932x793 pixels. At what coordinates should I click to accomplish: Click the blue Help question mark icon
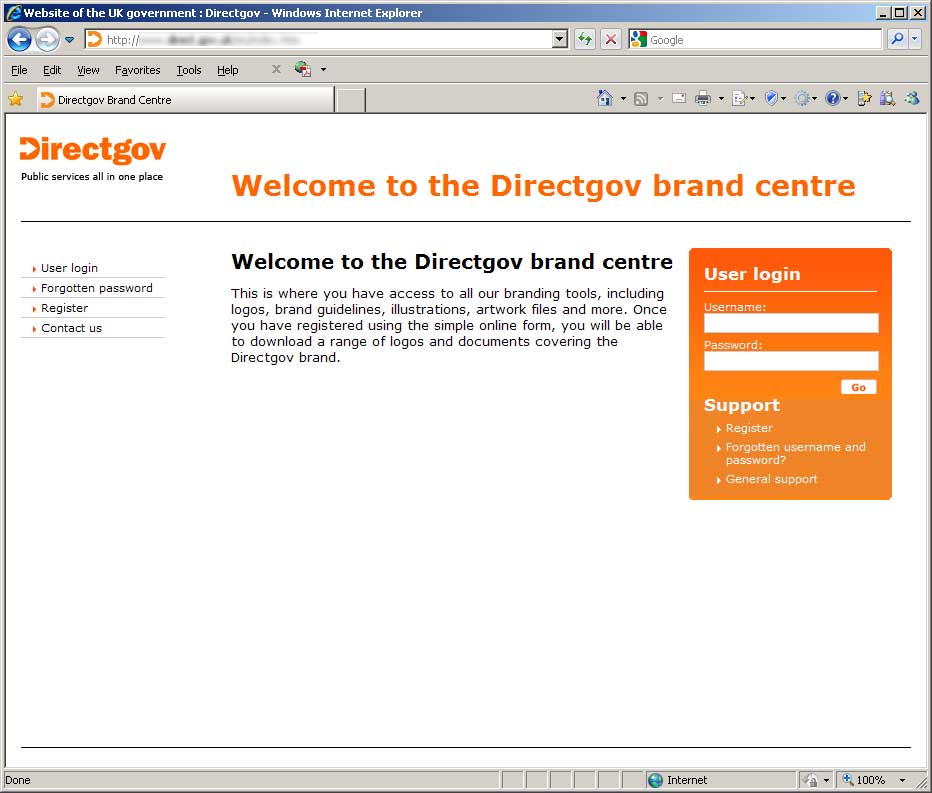833,99
